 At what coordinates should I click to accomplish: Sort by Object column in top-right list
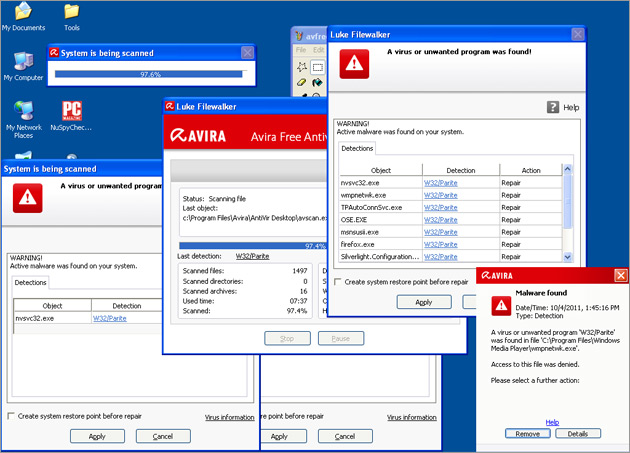(381, 170)
